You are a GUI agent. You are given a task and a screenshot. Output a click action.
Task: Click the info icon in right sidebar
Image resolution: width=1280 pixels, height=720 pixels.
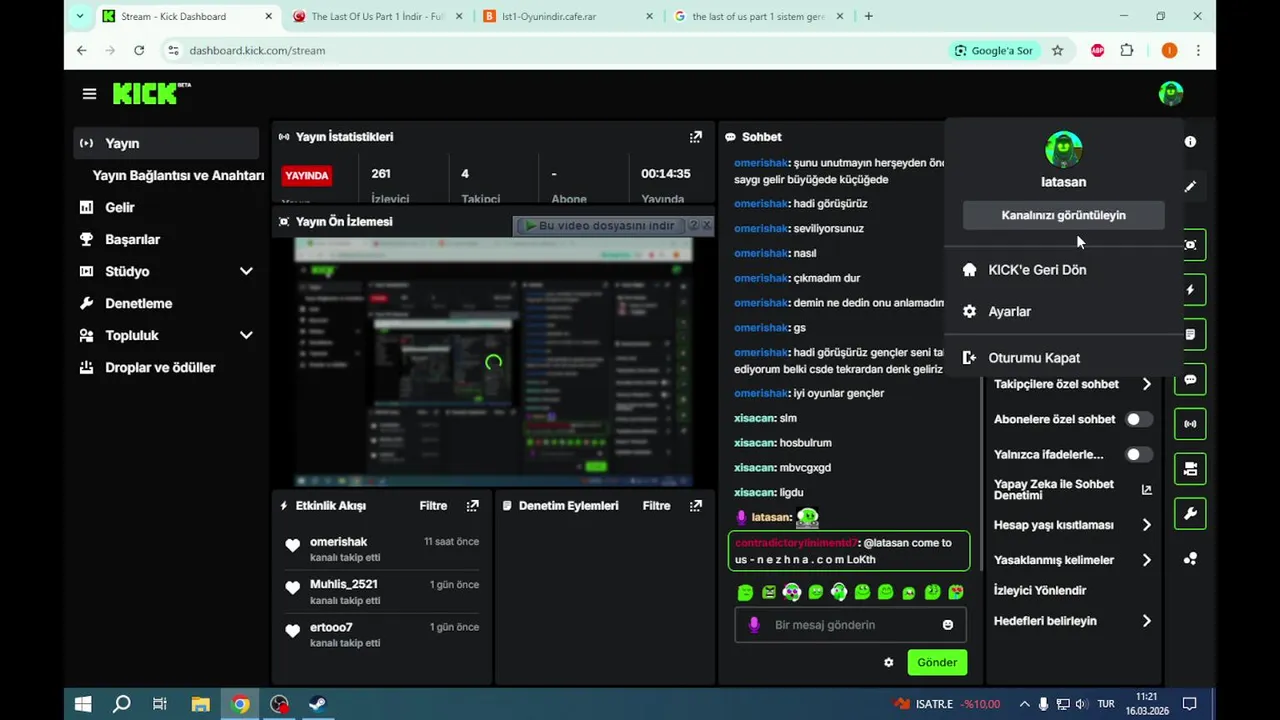pyautogui.click(x=1190, y=142)
